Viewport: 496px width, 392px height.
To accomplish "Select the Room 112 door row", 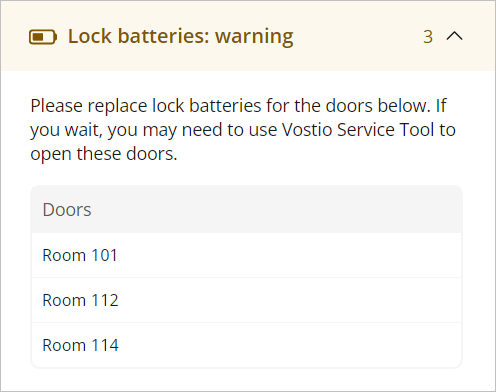I will [x=247, y=300].
